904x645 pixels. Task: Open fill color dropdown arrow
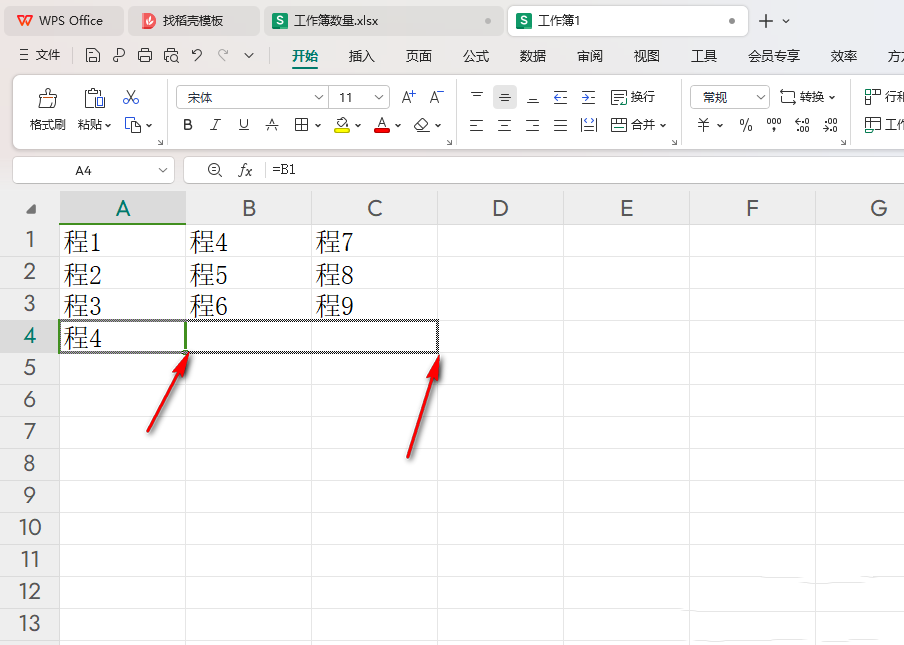point(358,125)
